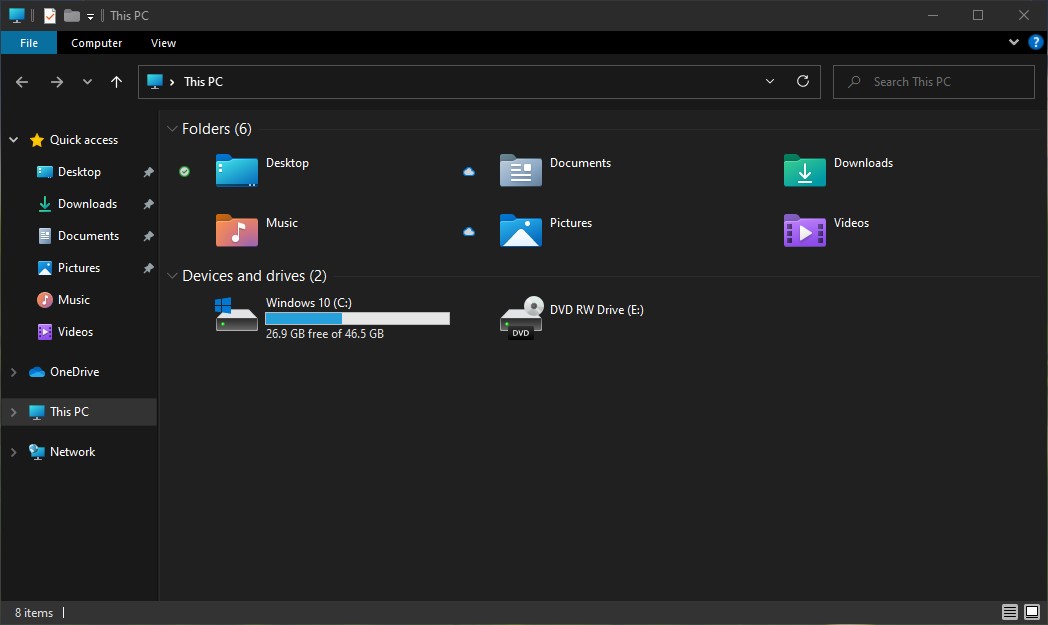Click the This PC breadcrumb in address bar
This screenshot has width=1048, height=625.
coord(203,82)
